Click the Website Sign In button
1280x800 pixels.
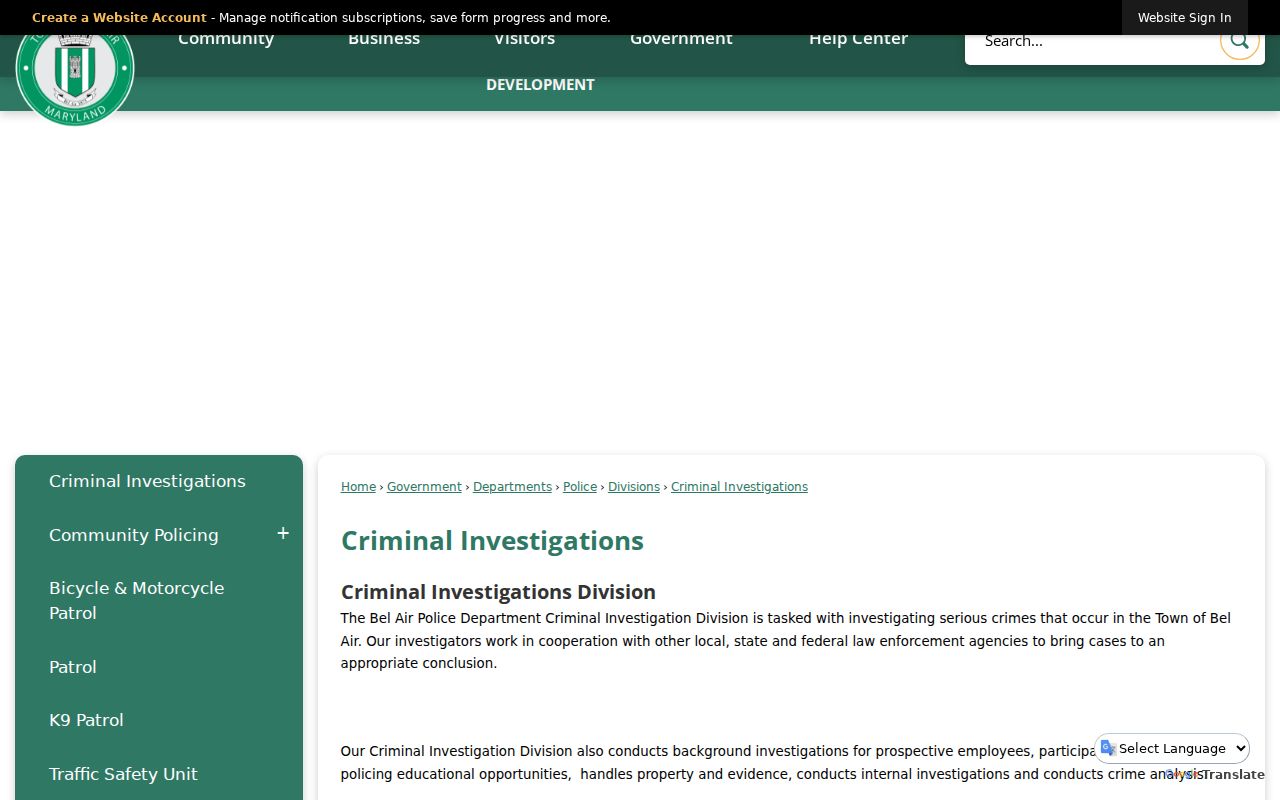tap(1184, 18)
